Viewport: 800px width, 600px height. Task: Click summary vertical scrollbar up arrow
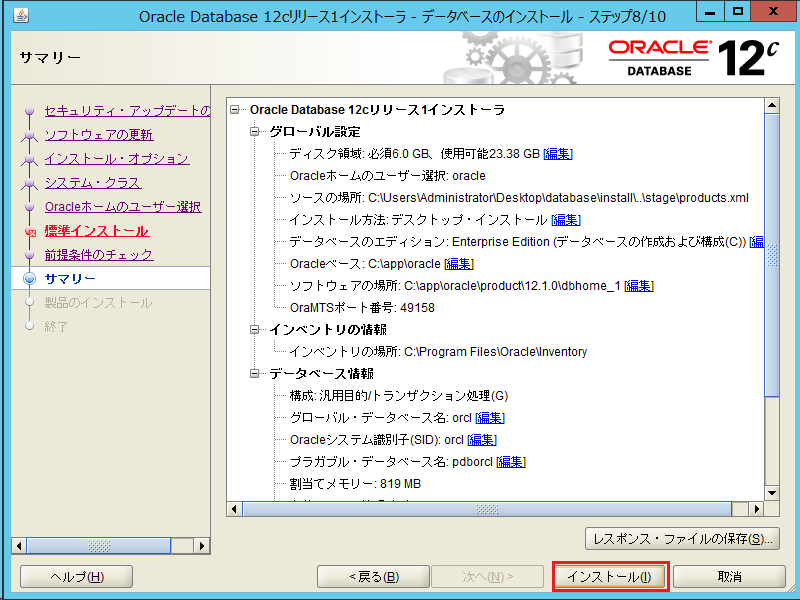(772, 106)
